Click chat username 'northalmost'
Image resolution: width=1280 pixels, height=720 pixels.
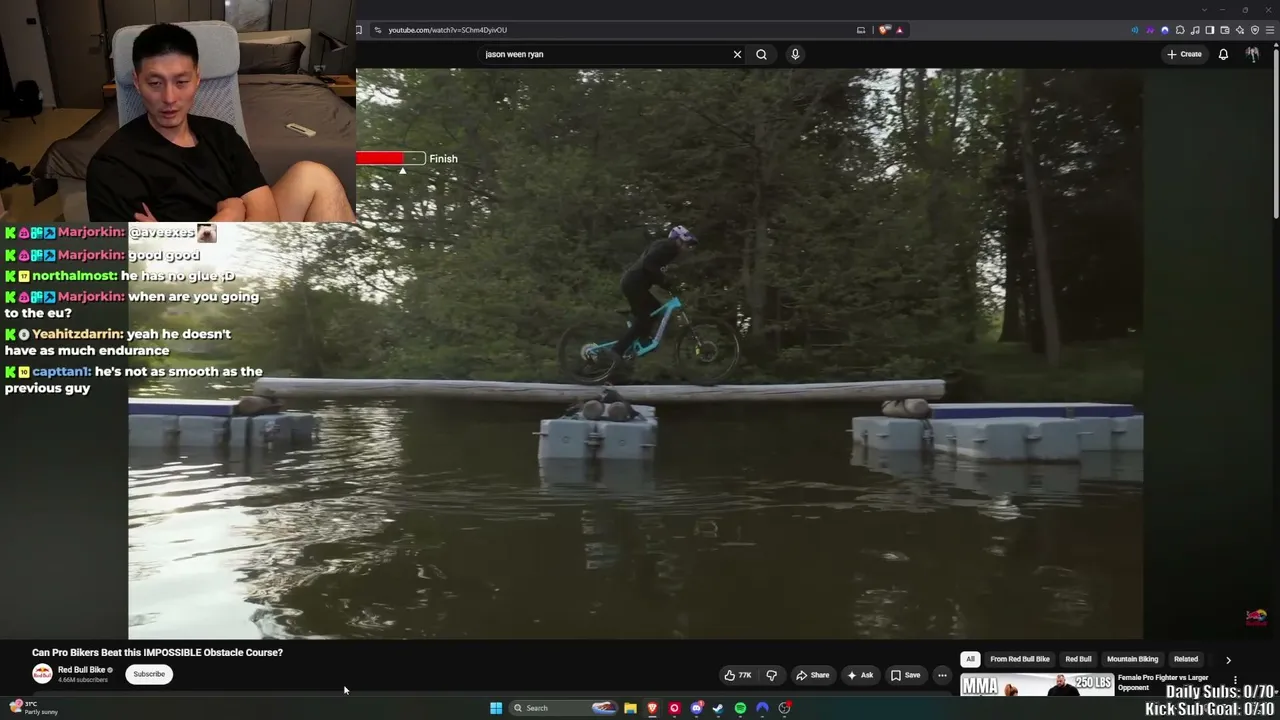tap(75, 276)
